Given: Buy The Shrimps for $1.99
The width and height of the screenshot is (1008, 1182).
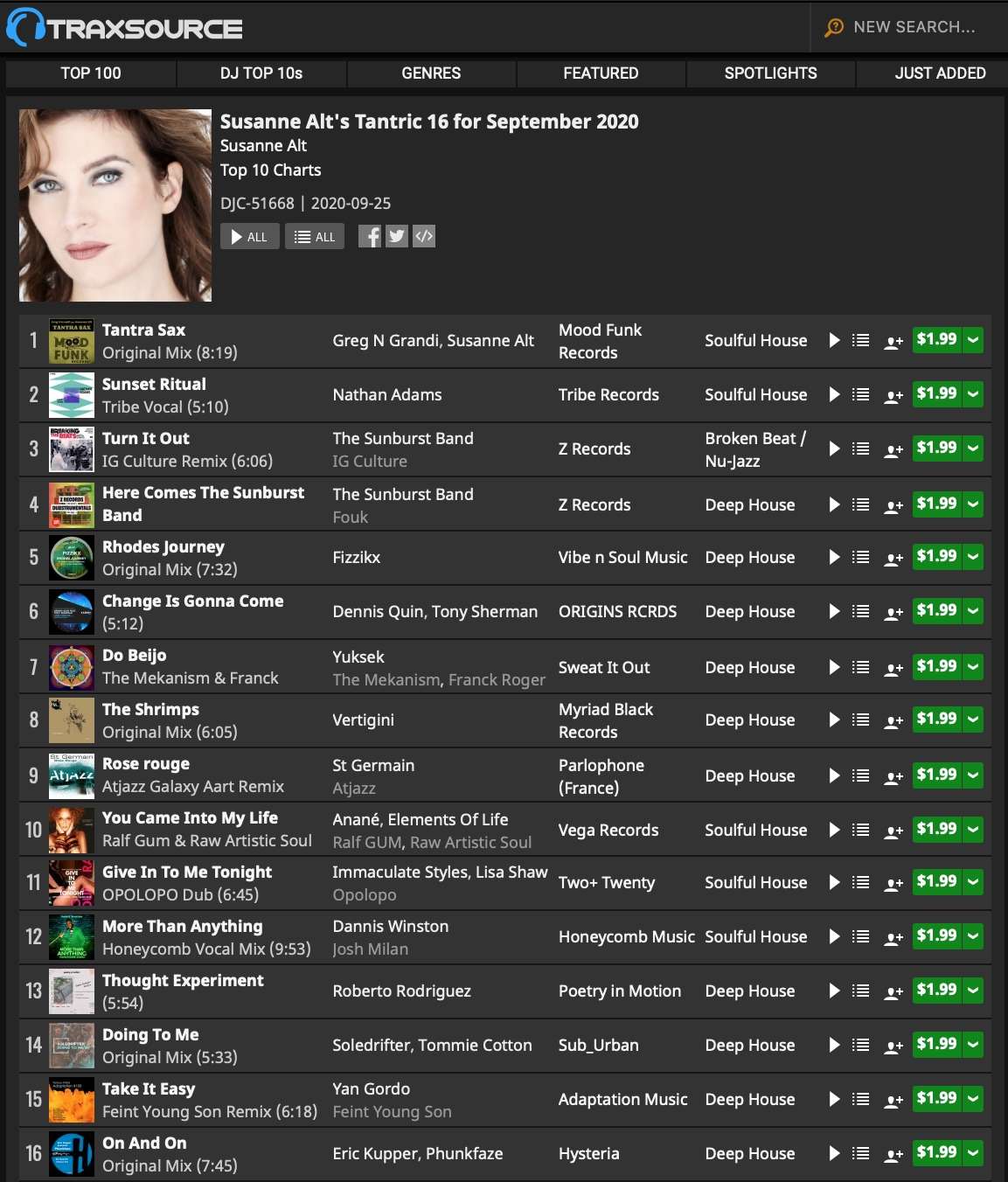Looking at the screenshot, I should [x=936, y=720].
